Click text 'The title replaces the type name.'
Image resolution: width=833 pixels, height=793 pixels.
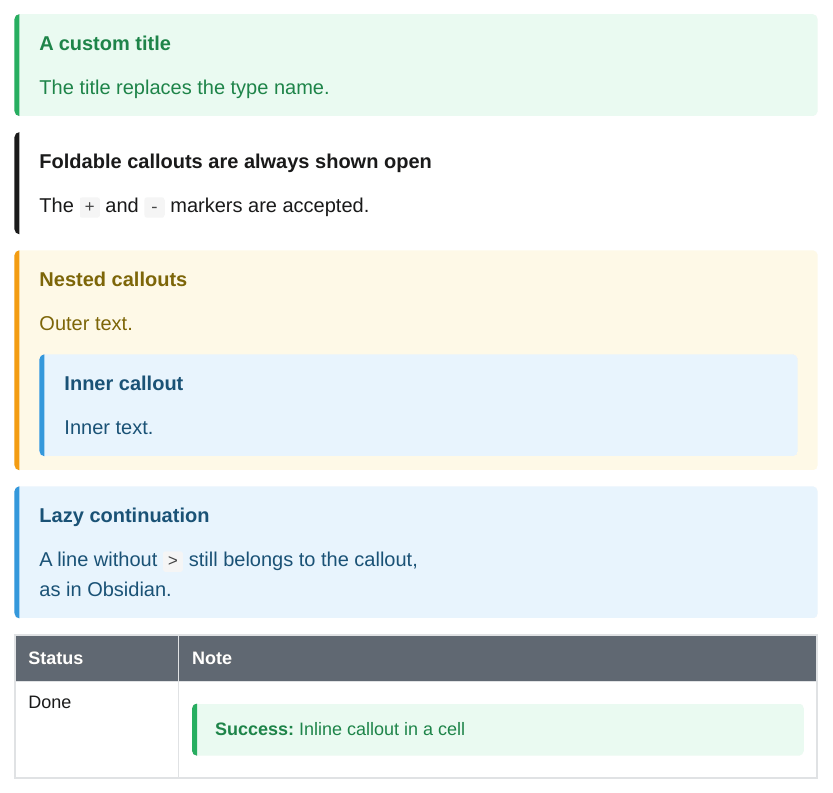point(184,88)
